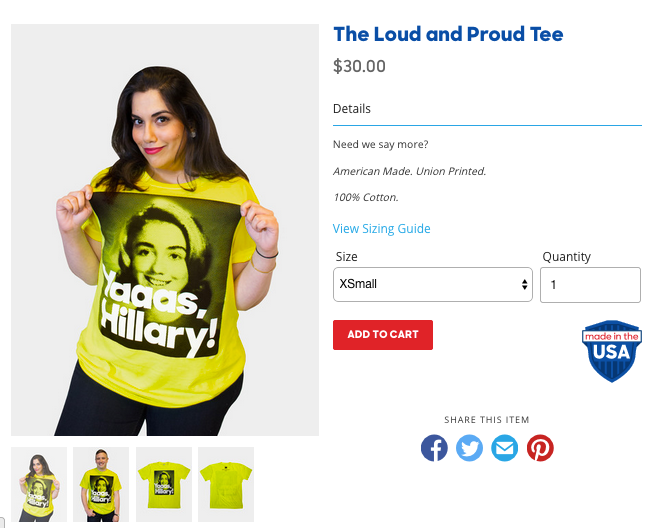Click the main product photo
Image resolution: width=659 pixels, height=528 pixels.
click(x=165, y=230)
